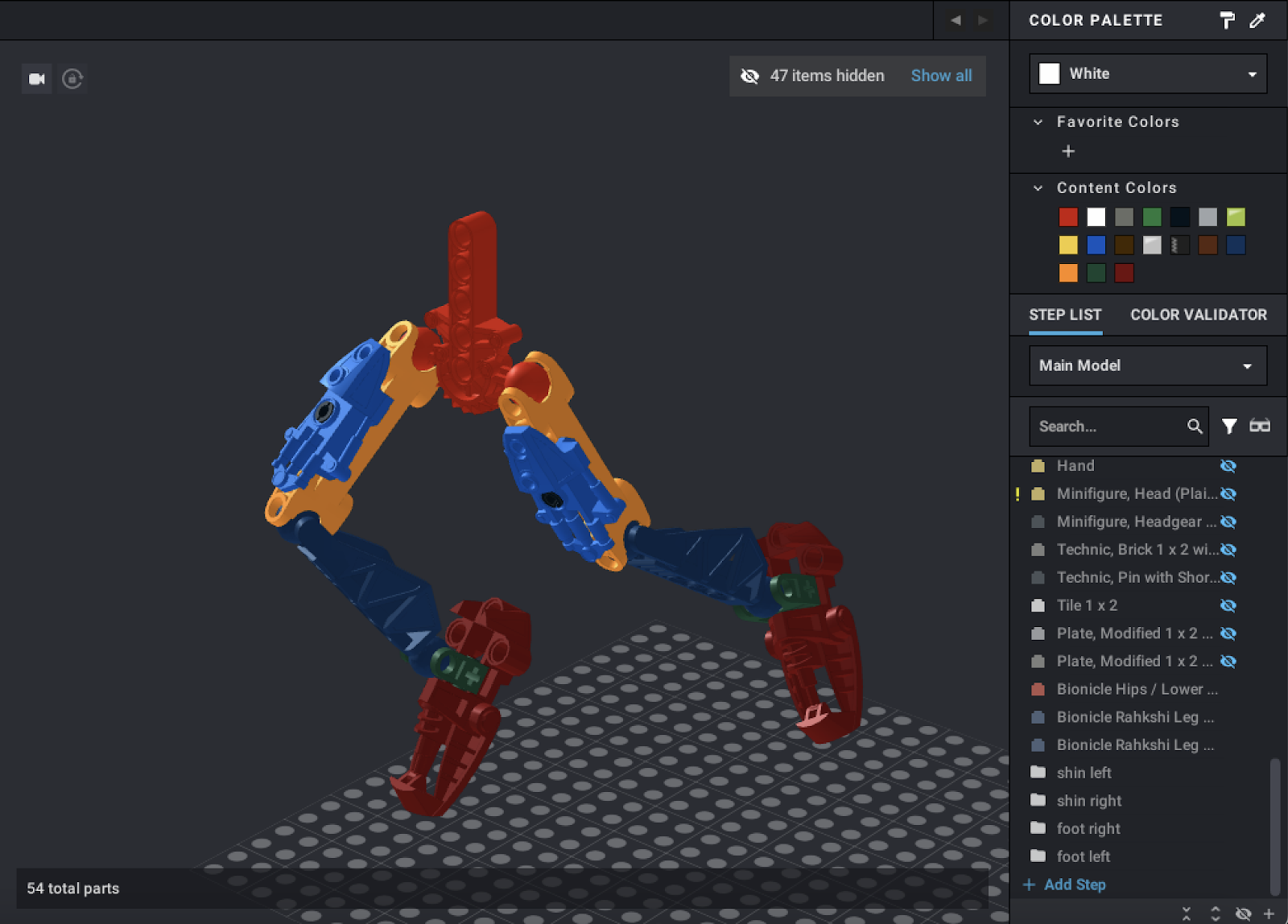
Task: Toggle Tile 1 x 2 visibility eye
Action: tap(1228, 605)
